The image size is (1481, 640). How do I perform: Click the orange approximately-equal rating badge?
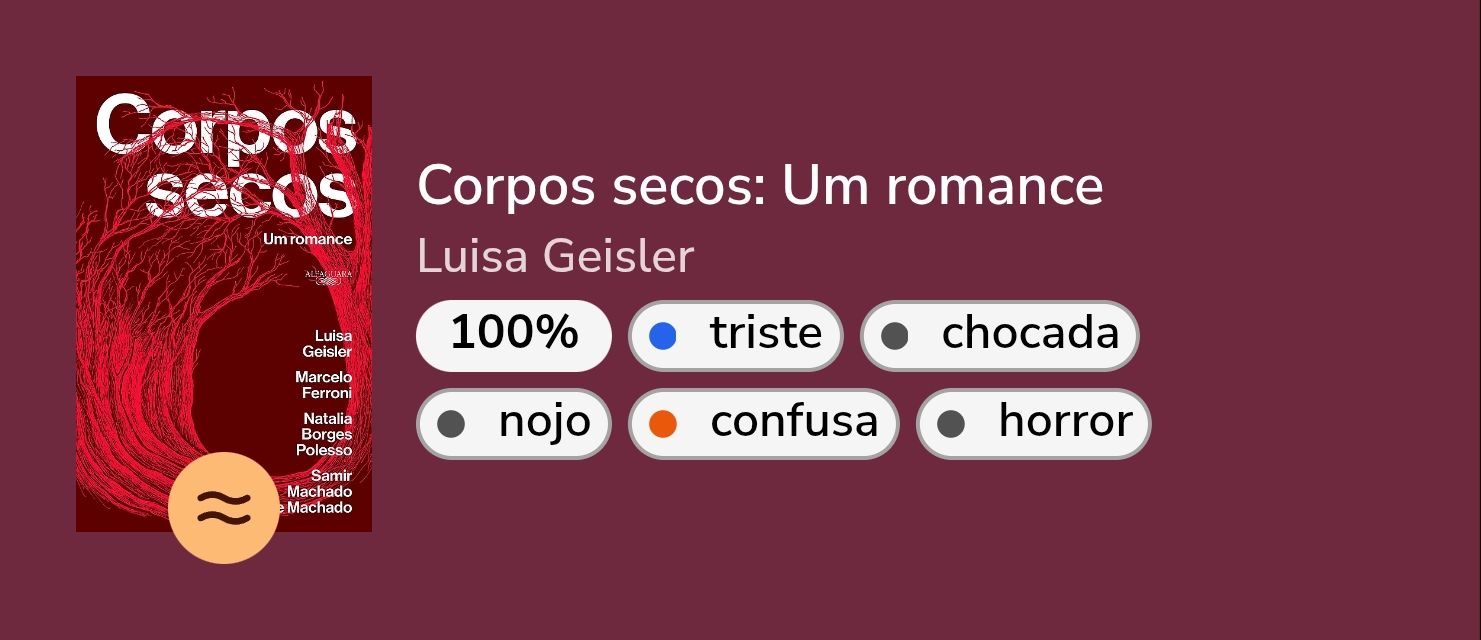pyautogui.click(x=224, y=508)
